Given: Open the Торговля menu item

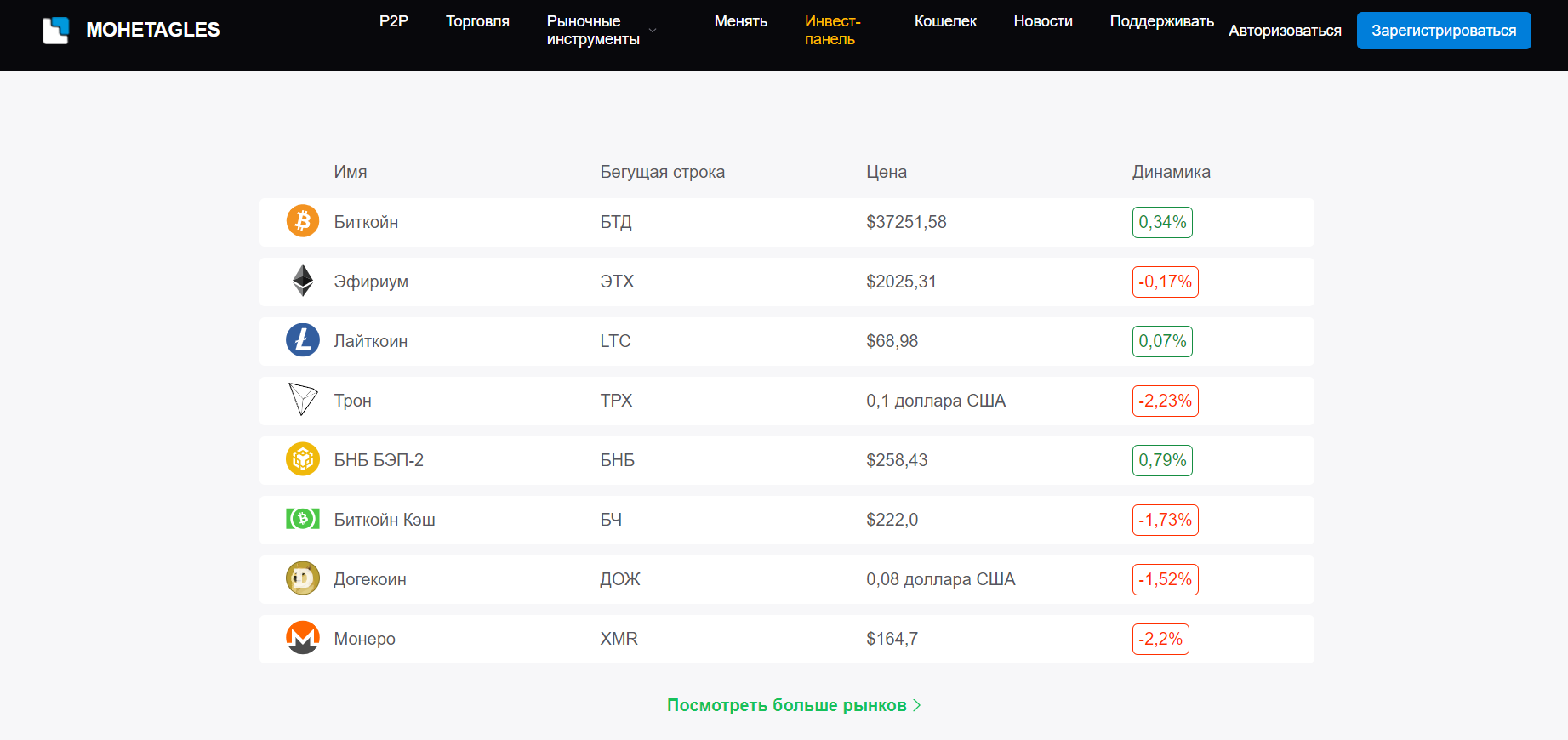Looking at the screenshot, I should [477, 21].
